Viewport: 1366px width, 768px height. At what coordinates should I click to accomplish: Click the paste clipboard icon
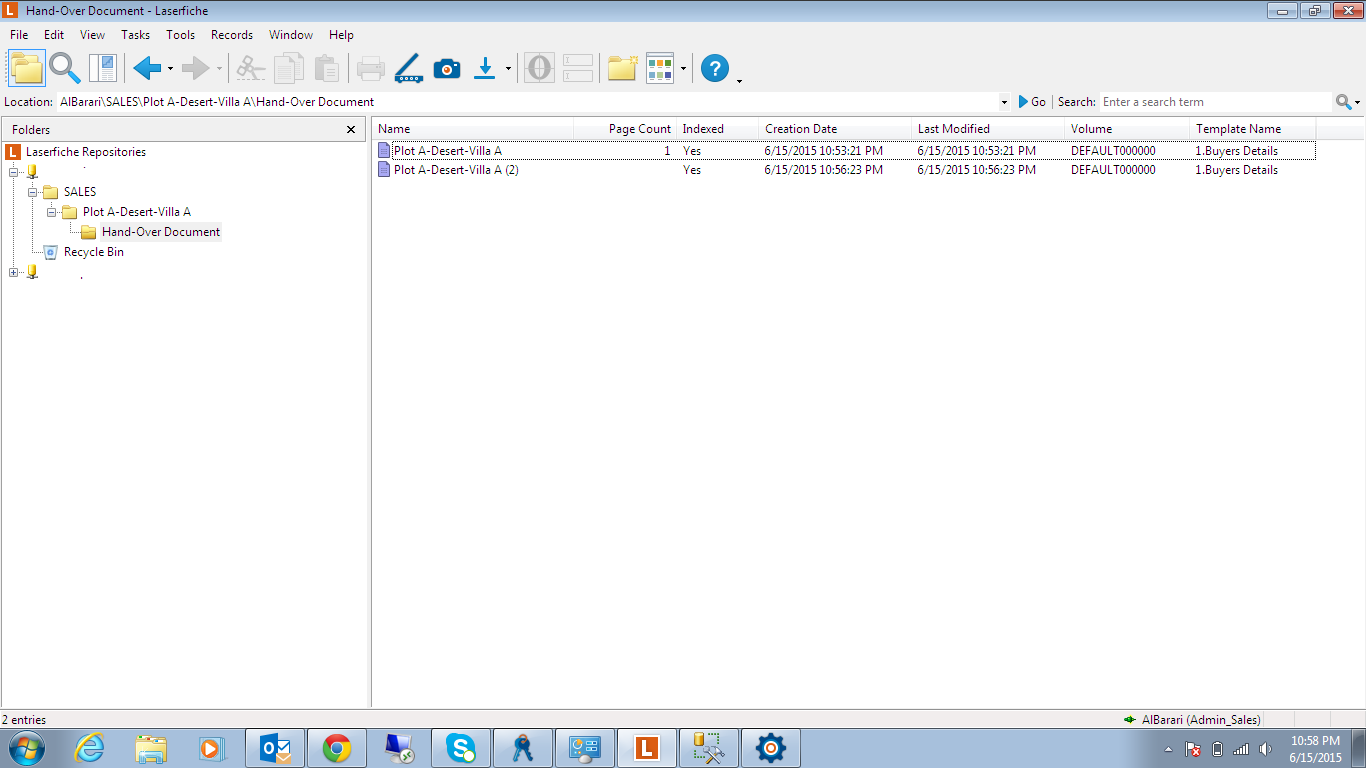pos(326,68)
